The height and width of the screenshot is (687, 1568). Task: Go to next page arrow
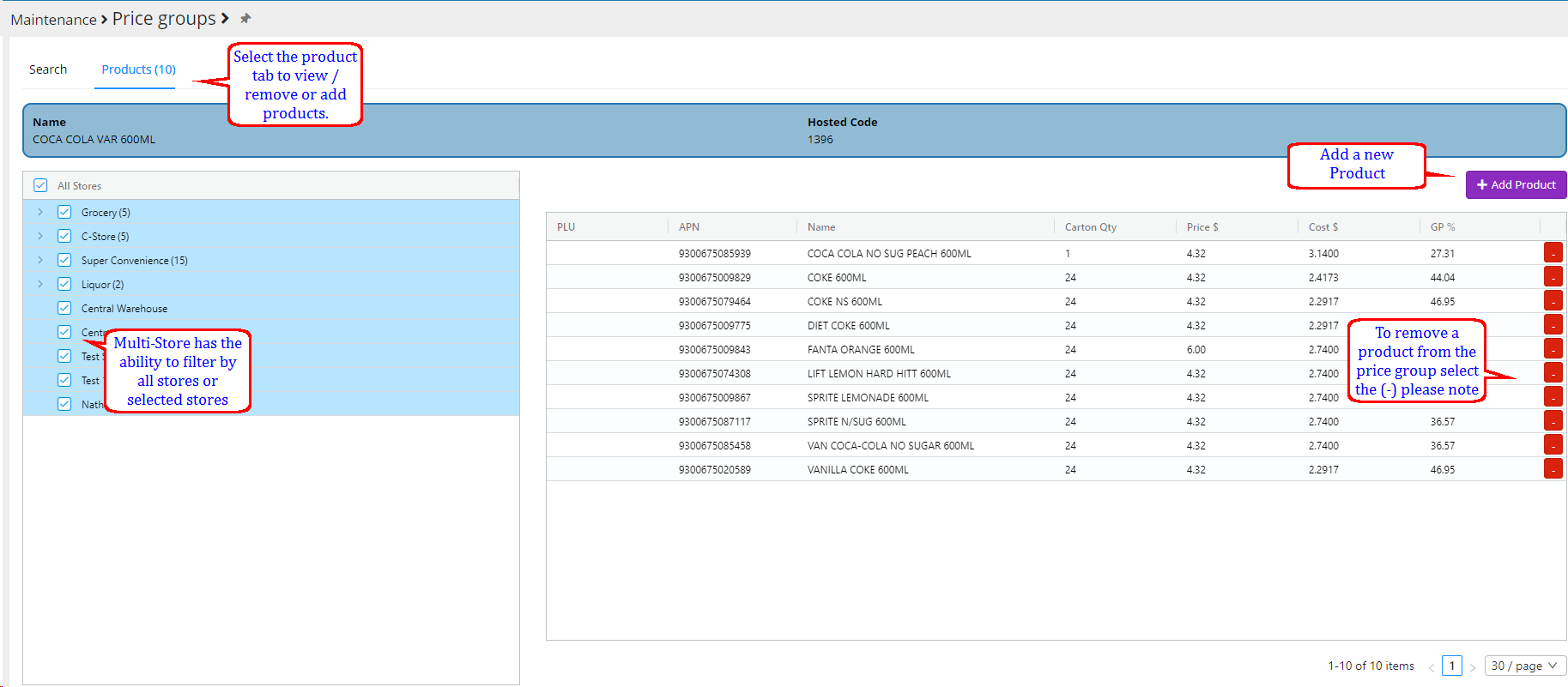pos(1473,666)
